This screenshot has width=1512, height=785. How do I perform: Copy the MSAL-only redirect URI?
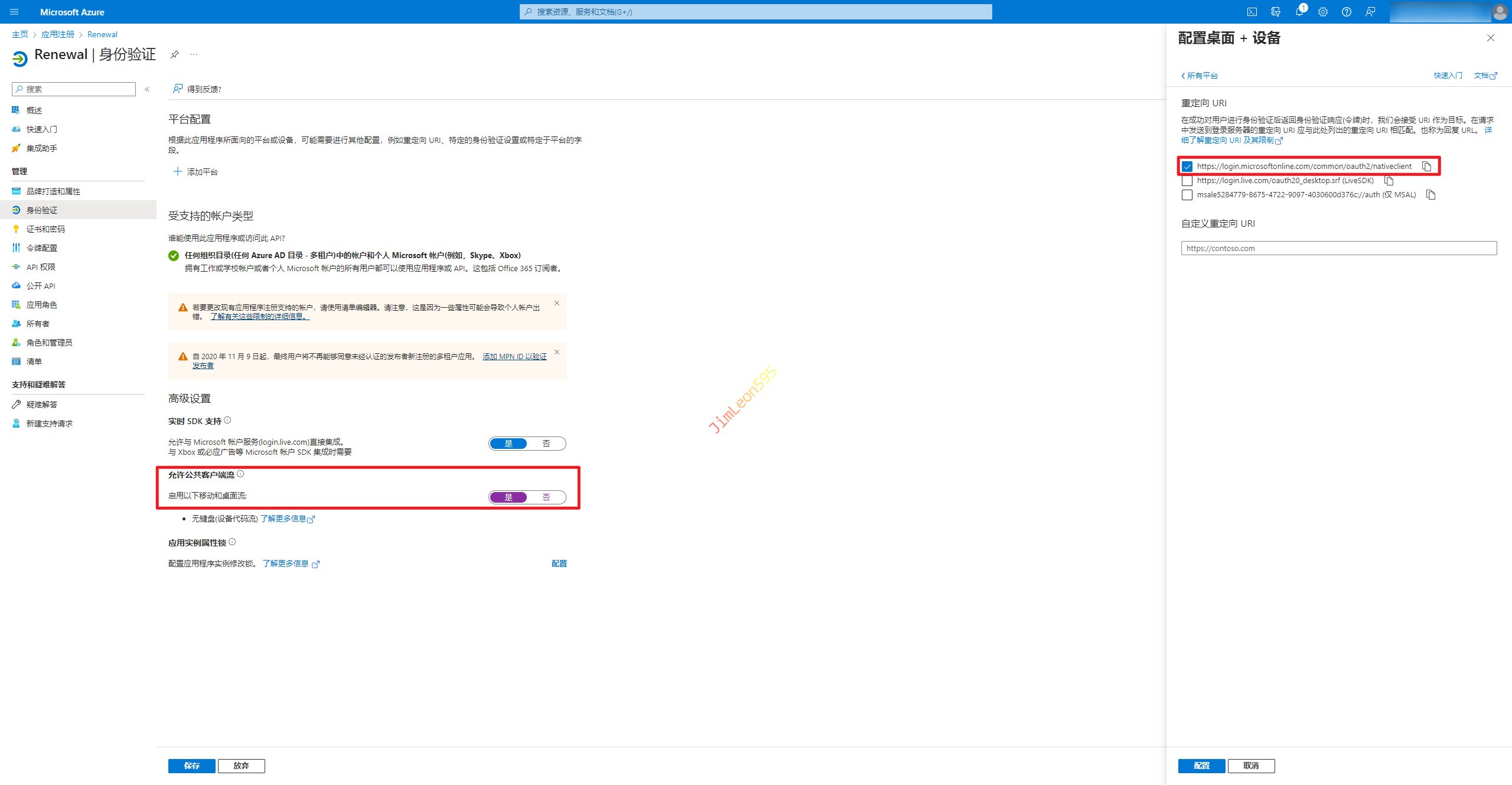tap(1430, 195)
